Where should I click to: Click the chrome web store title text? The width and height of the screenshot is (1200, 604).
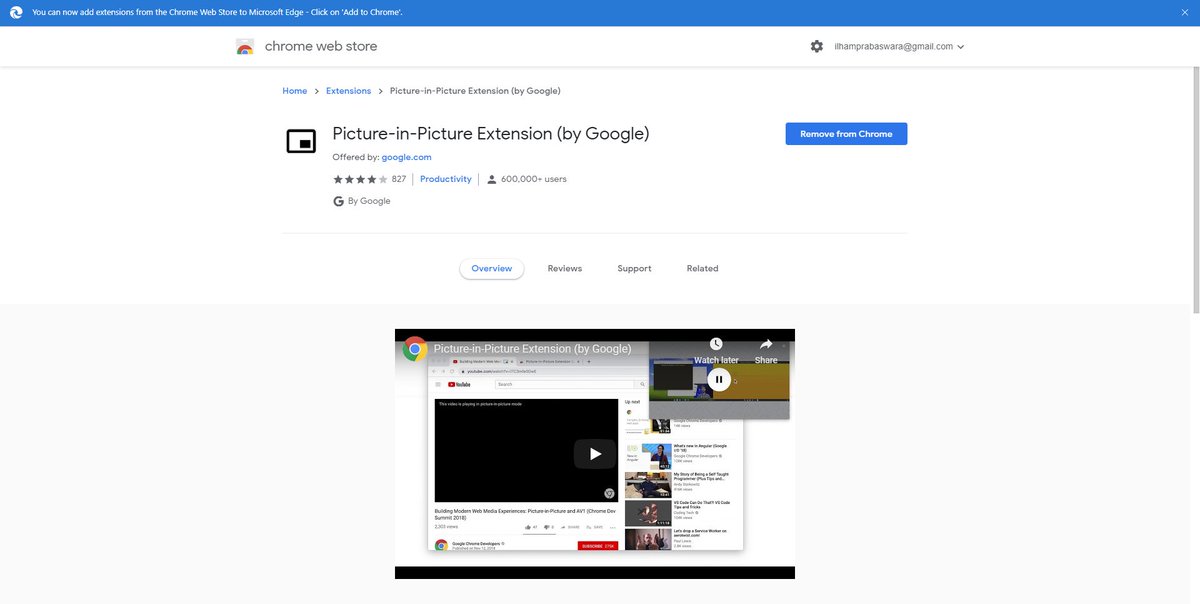tap(321, 46)
